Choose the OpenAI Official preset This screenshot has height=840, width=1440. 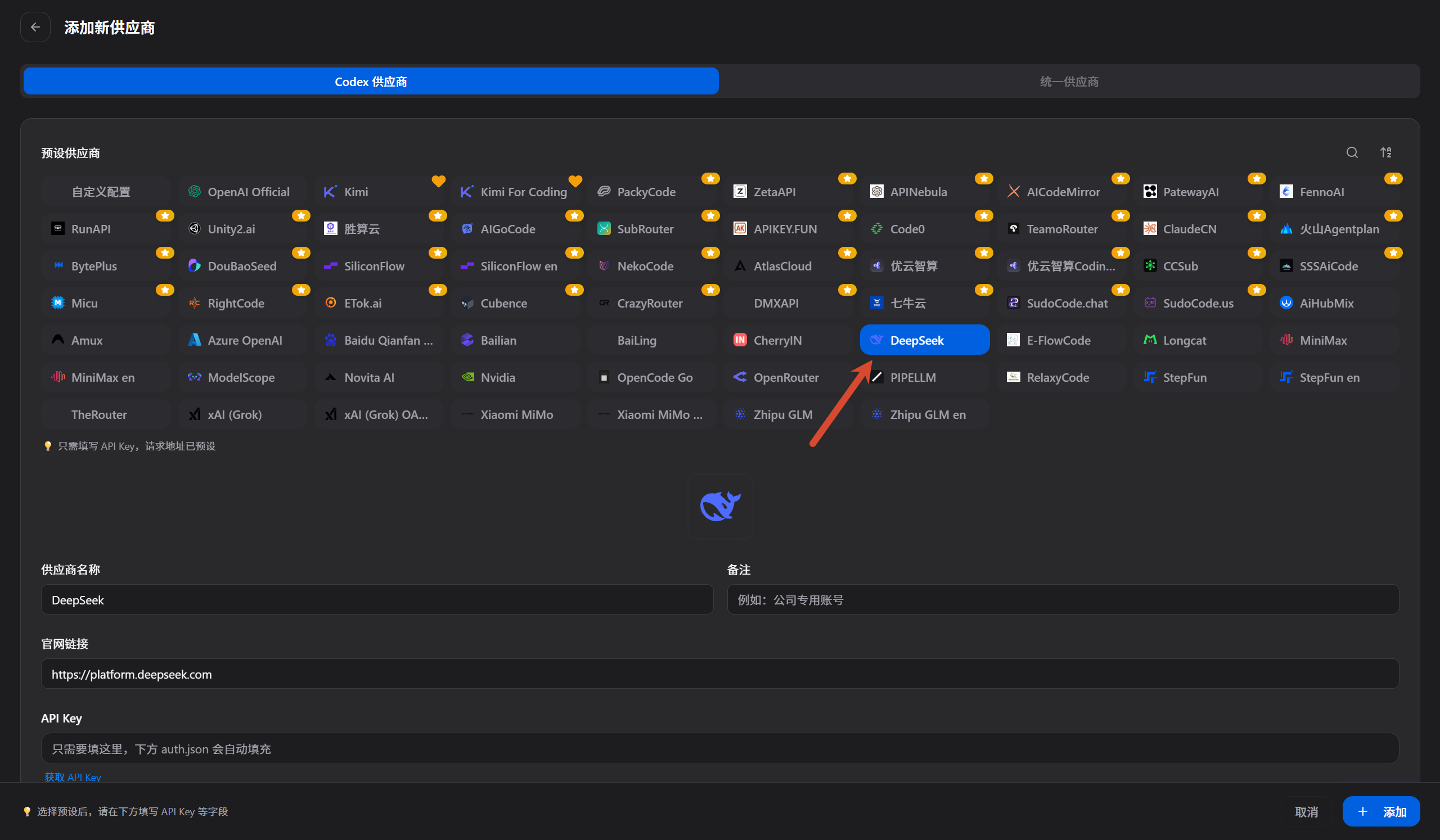coord(242,192)
